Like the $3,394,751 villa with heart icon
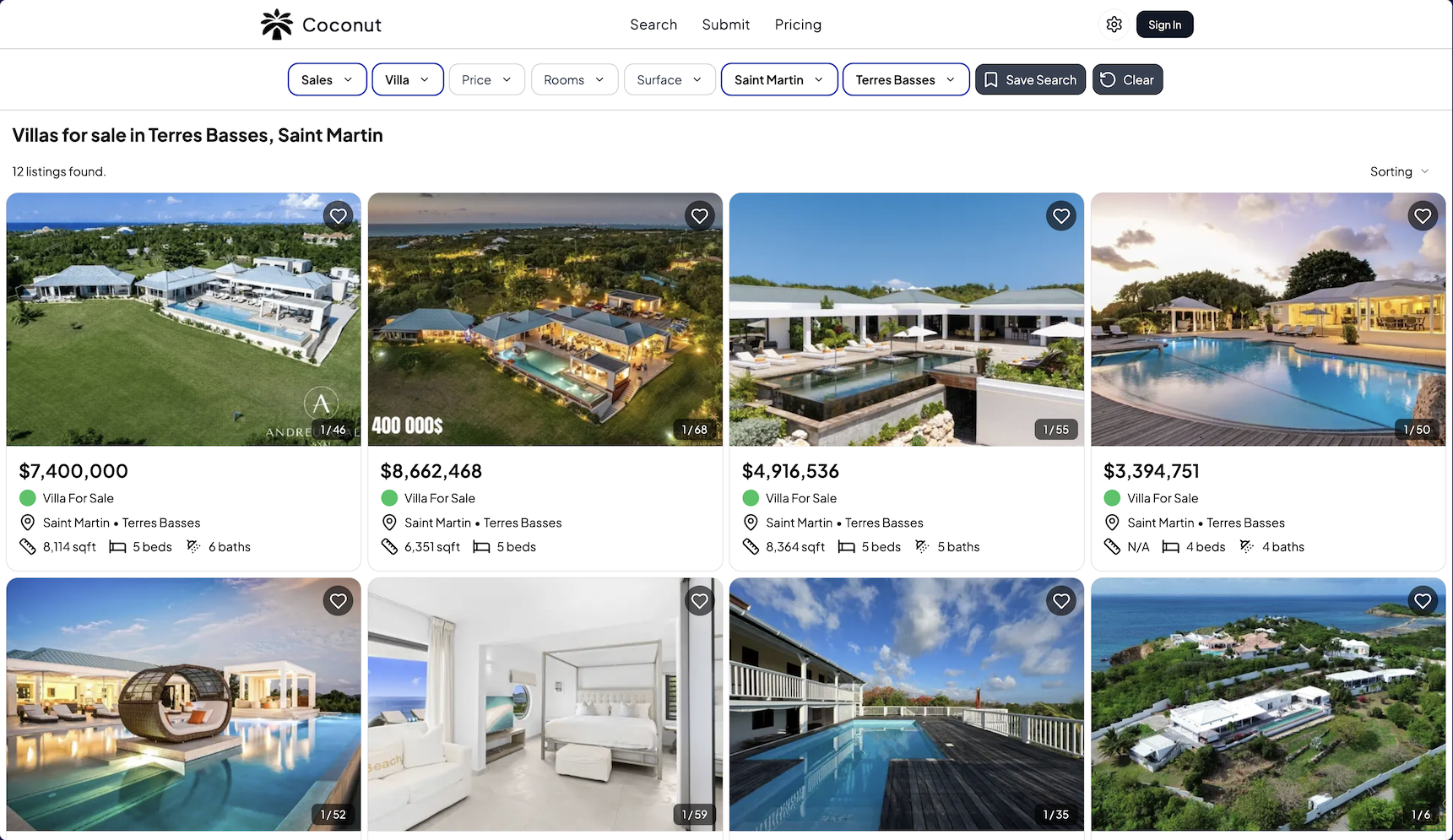 [1423, 216]
